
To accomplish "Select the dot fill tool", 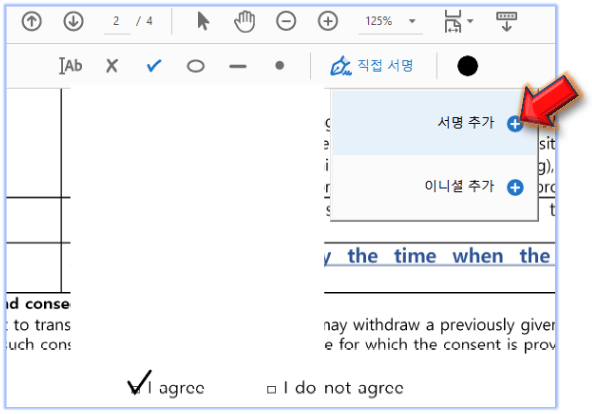I will (279, 66).
